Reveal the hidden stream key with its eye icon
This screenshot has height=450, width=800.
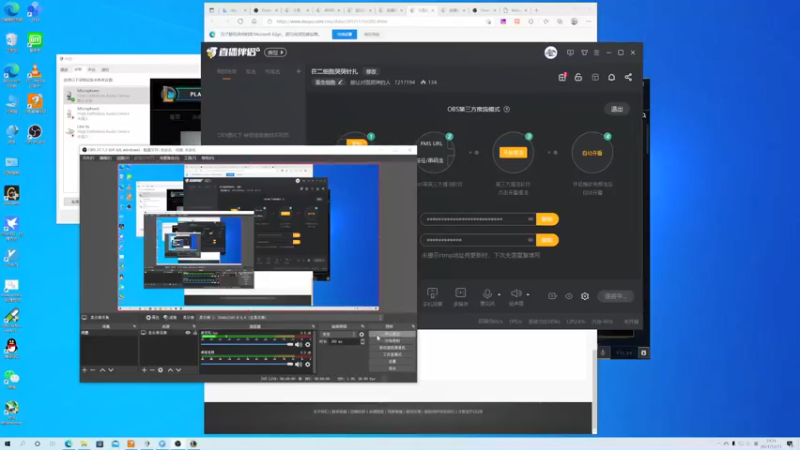point(531,240)
